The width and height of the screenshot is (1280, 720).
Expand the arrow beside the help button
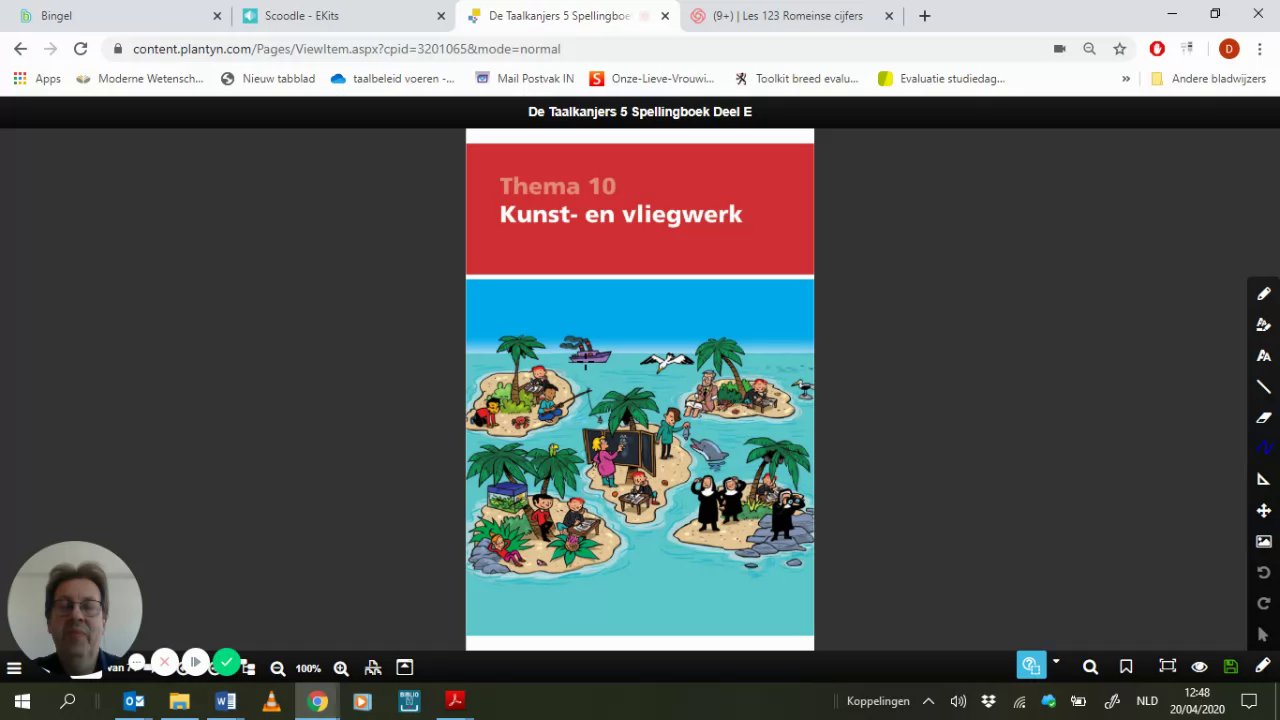coord(1055,662)
